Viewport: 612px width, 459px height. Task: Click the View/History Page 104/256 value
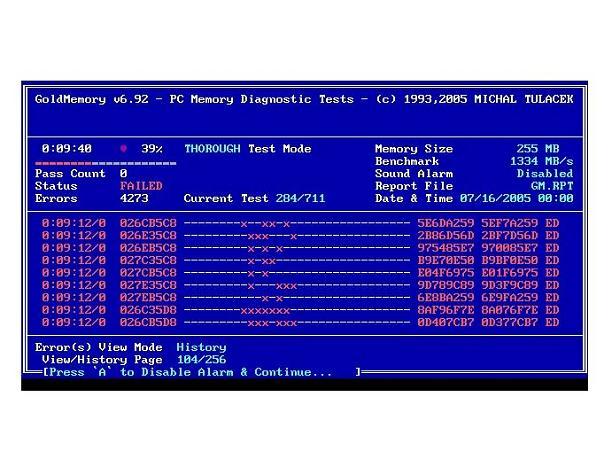[x=201, y=359]
